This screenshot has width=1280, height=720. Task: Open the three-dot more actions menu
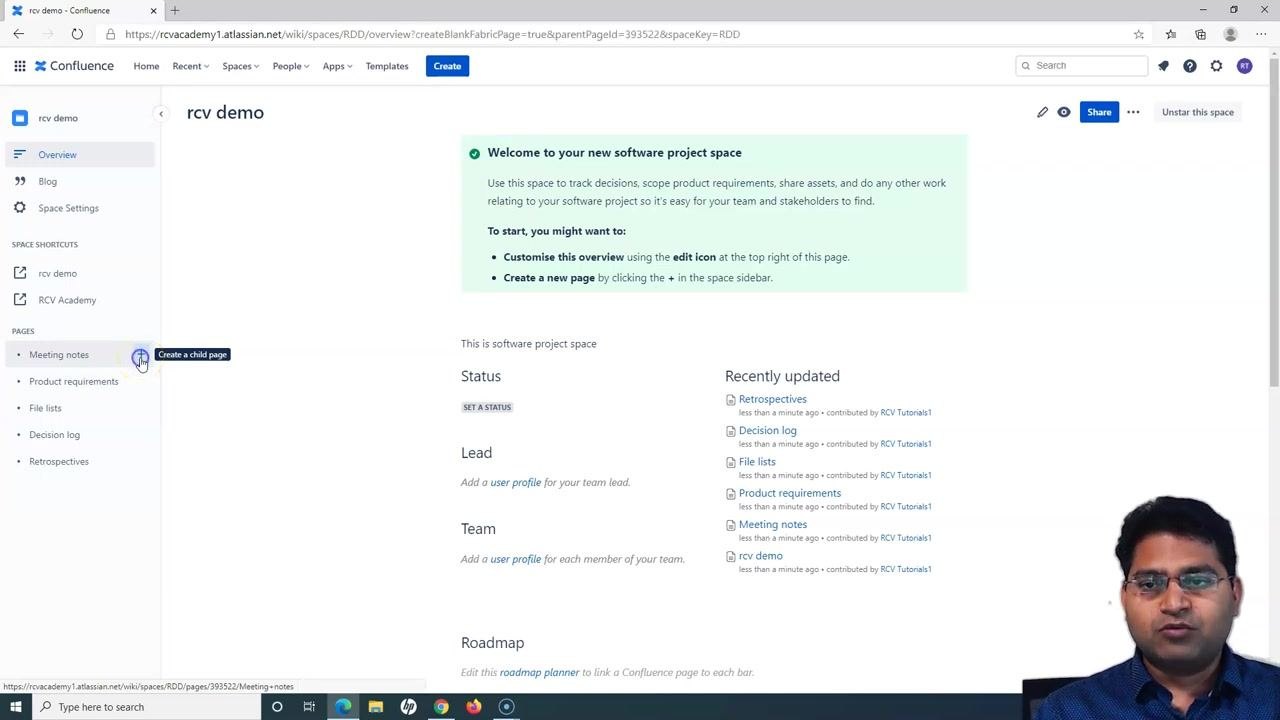tap(1133, 112)
